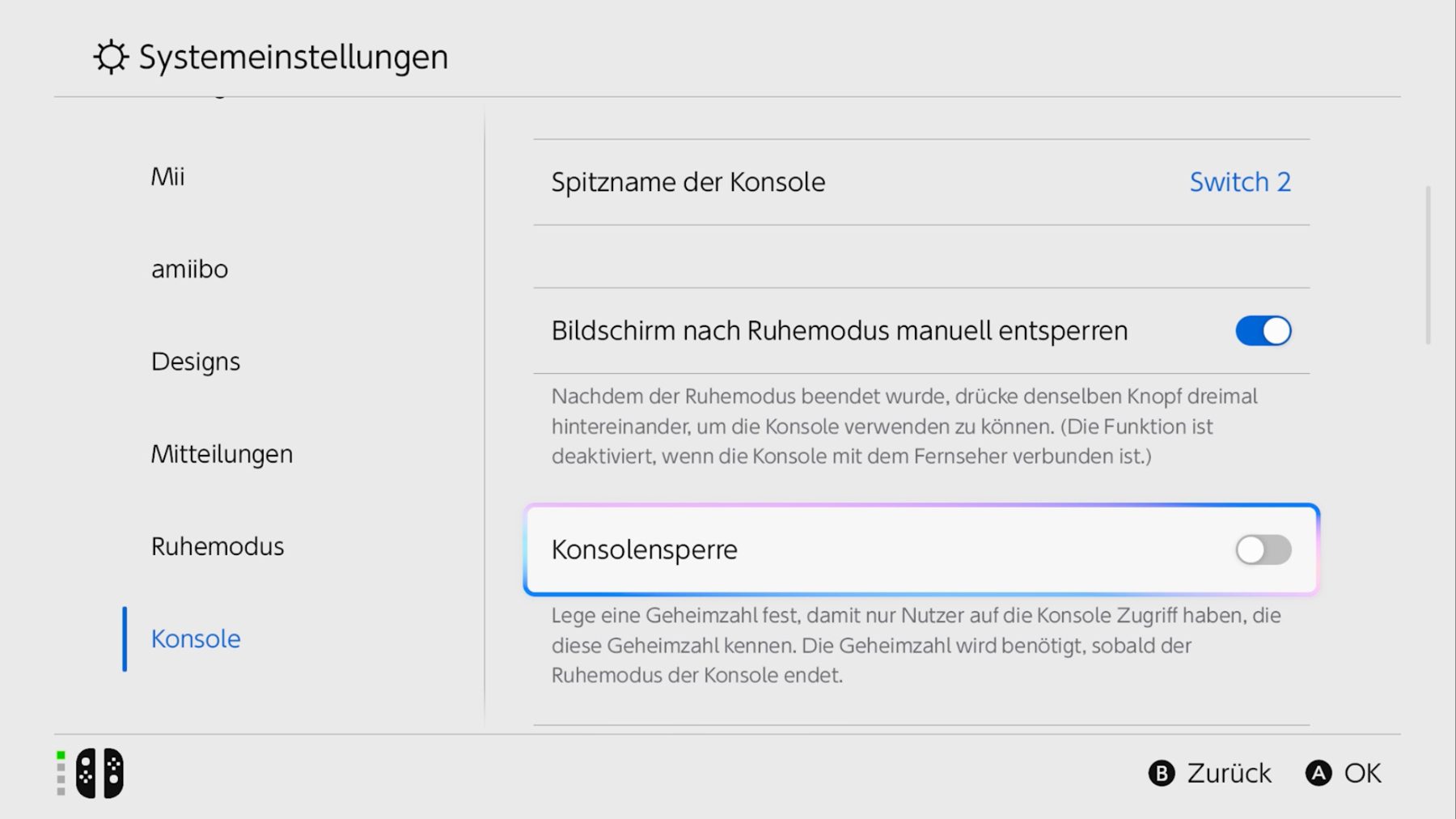Image resolution: width=1456 pixels, height=819 pixels.
Task: Open the Mii settings section
Action: pos(168,176)
